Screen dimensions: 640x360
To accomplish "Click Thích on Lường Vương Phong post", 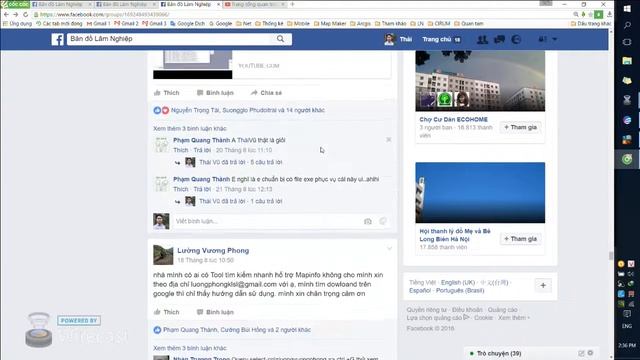I will (x=167, y=312).
